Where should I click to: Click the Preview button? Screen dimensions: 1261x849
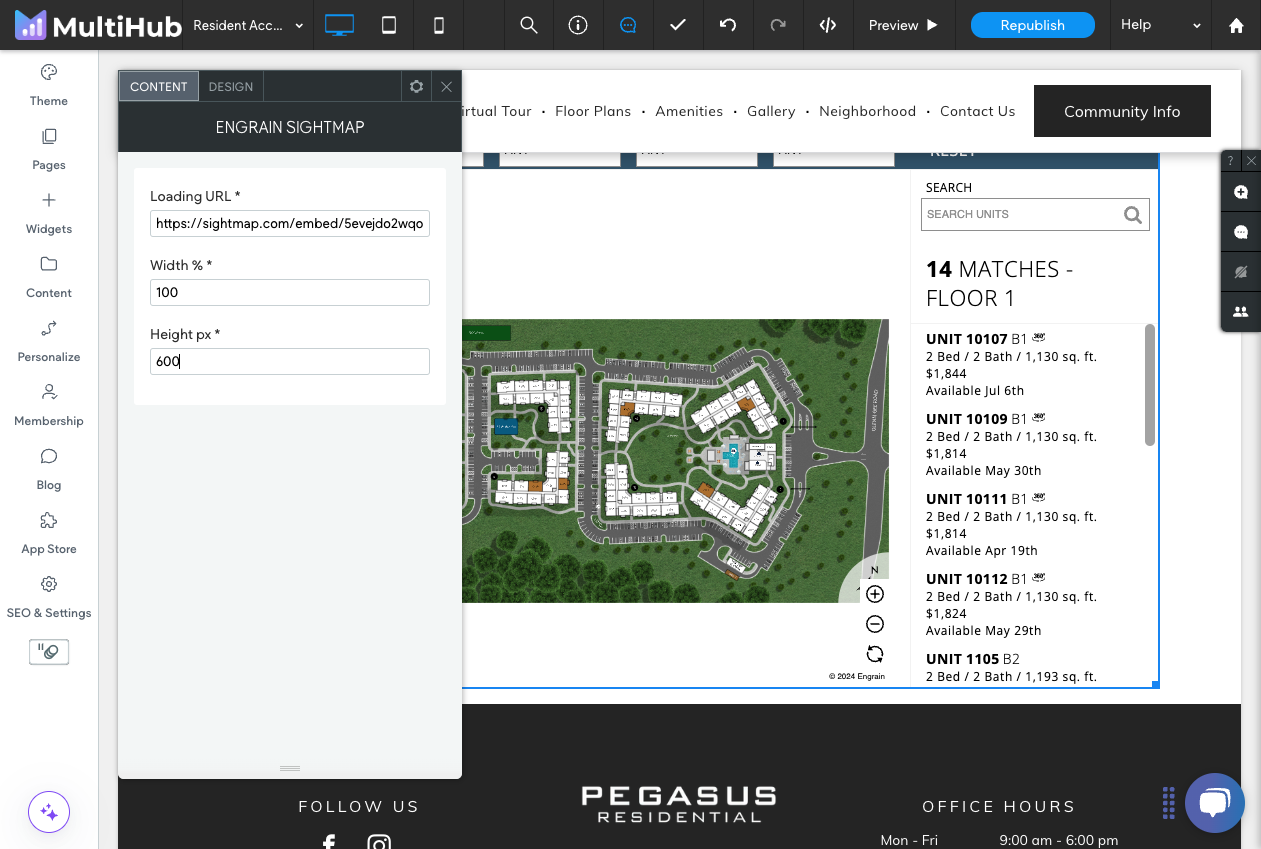coord(904,25)
